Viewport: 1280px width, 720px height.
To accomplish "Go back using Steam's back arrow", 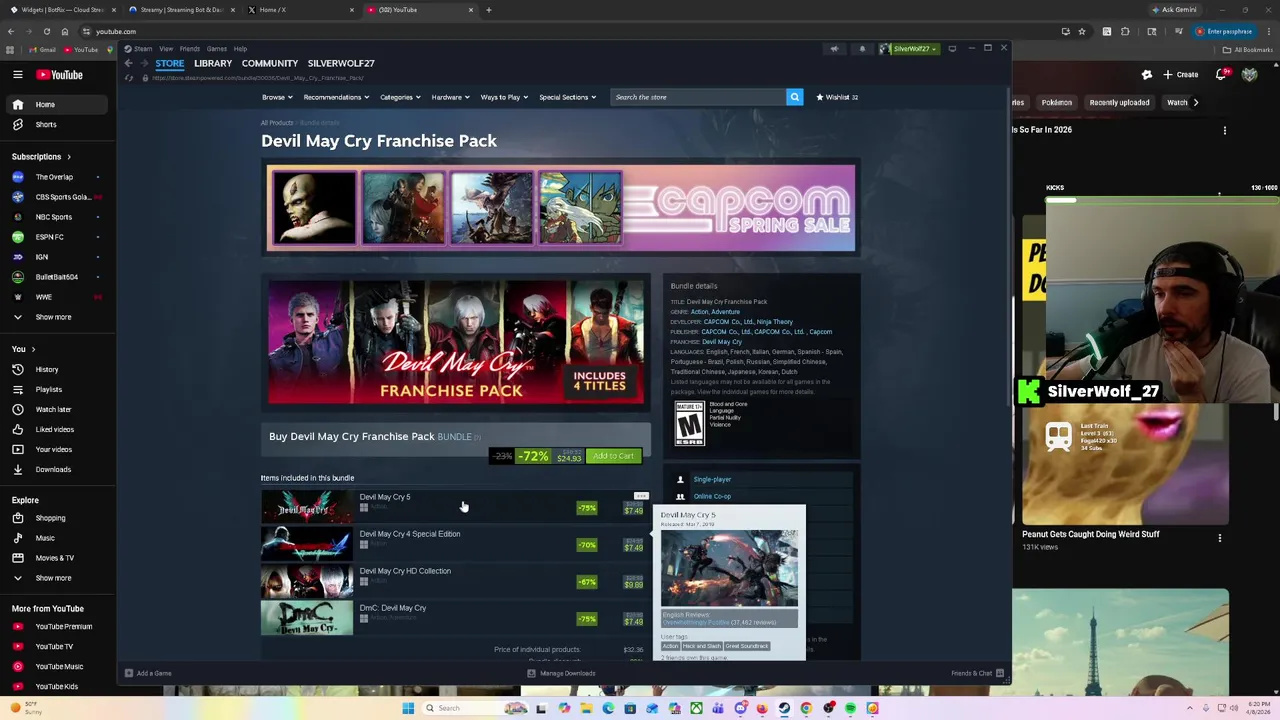I will point(128,63).
